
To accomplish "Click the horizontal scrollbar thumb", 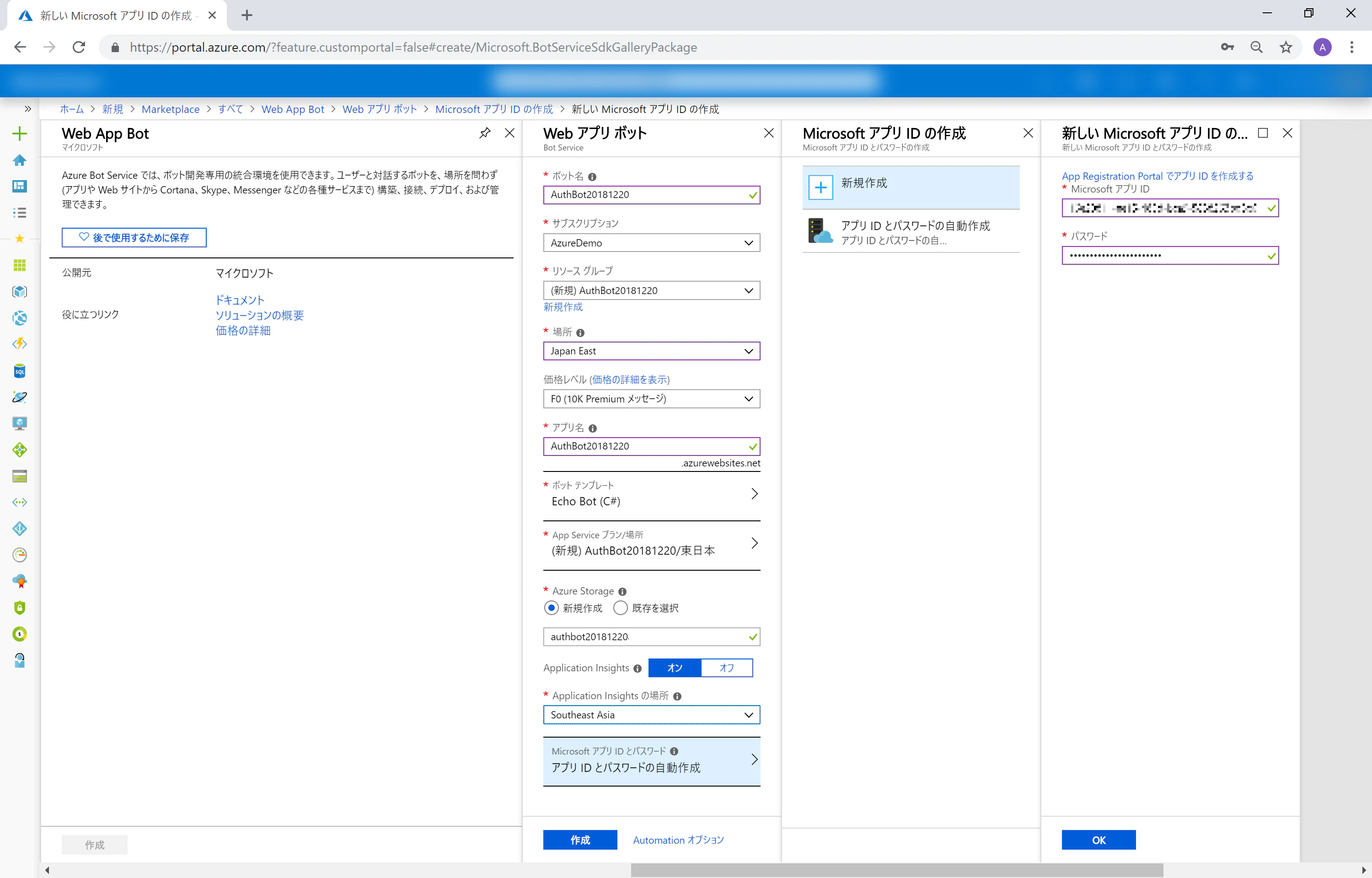I will 897,870.
